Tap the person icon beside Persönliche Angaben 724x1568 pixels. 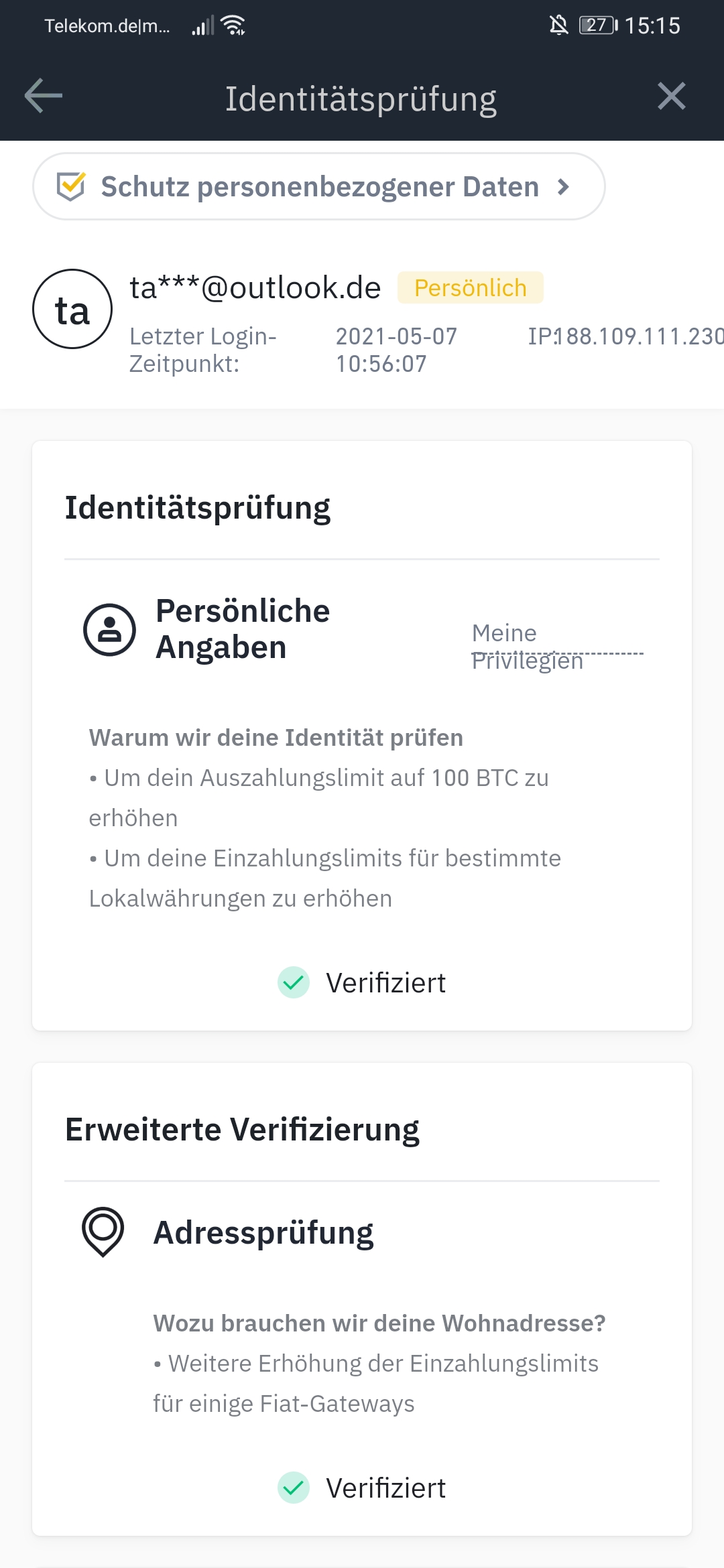109,630
